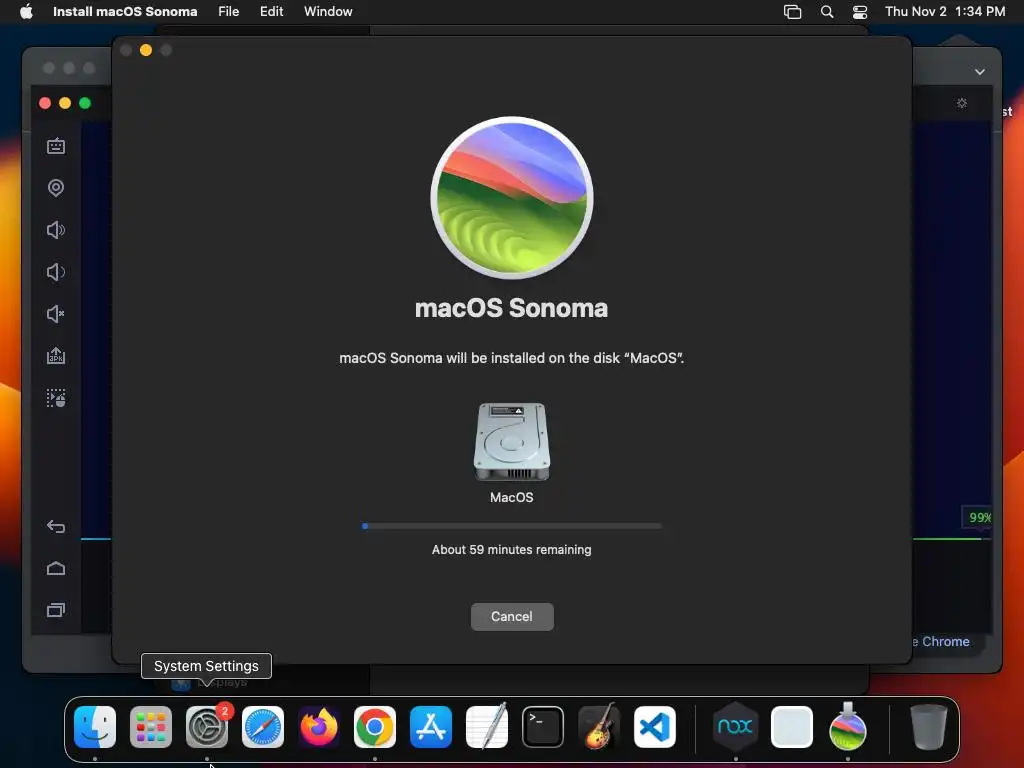Click volume down icon in Nox sidebar
The width and height of the screenshot is (1024, 768).
pos(56,272)
